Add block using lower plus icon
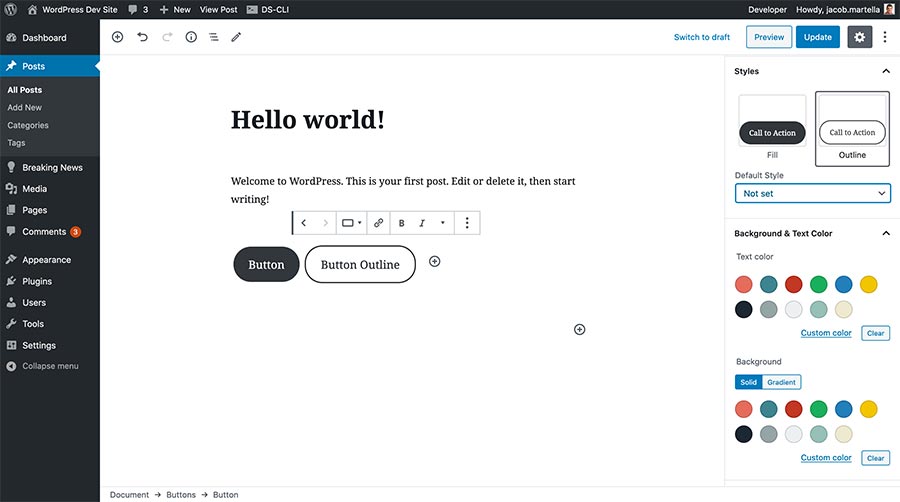The image size is (900, 502). coord(580,329)
